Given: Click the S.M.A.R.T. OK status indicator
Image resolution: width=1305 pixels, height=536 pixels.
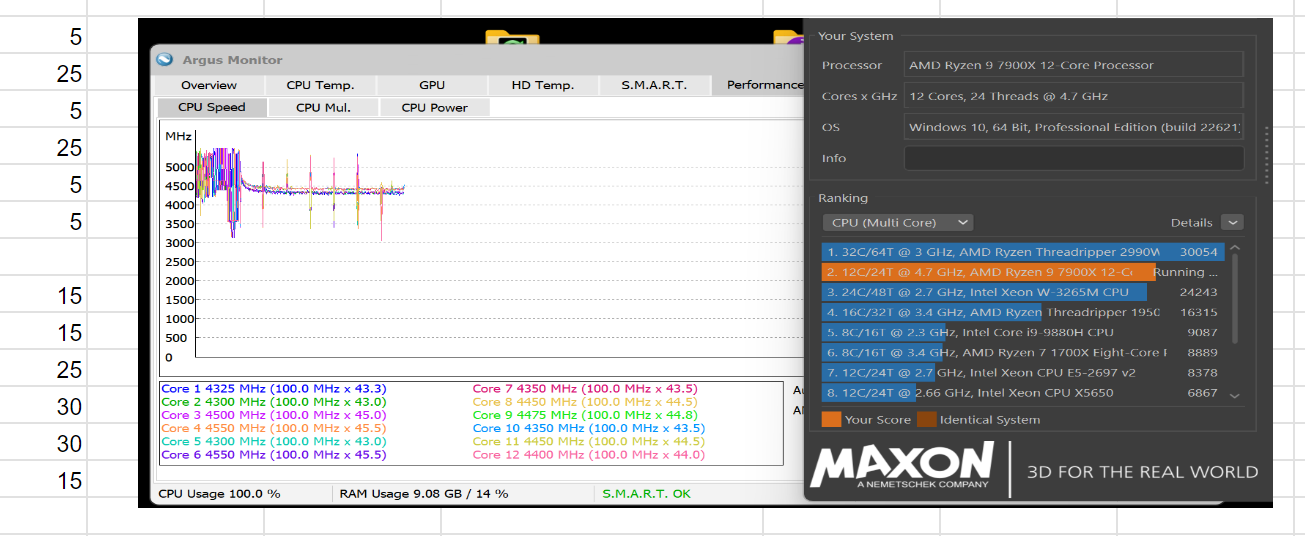Looking at the screenshot, I should point(646,493).
